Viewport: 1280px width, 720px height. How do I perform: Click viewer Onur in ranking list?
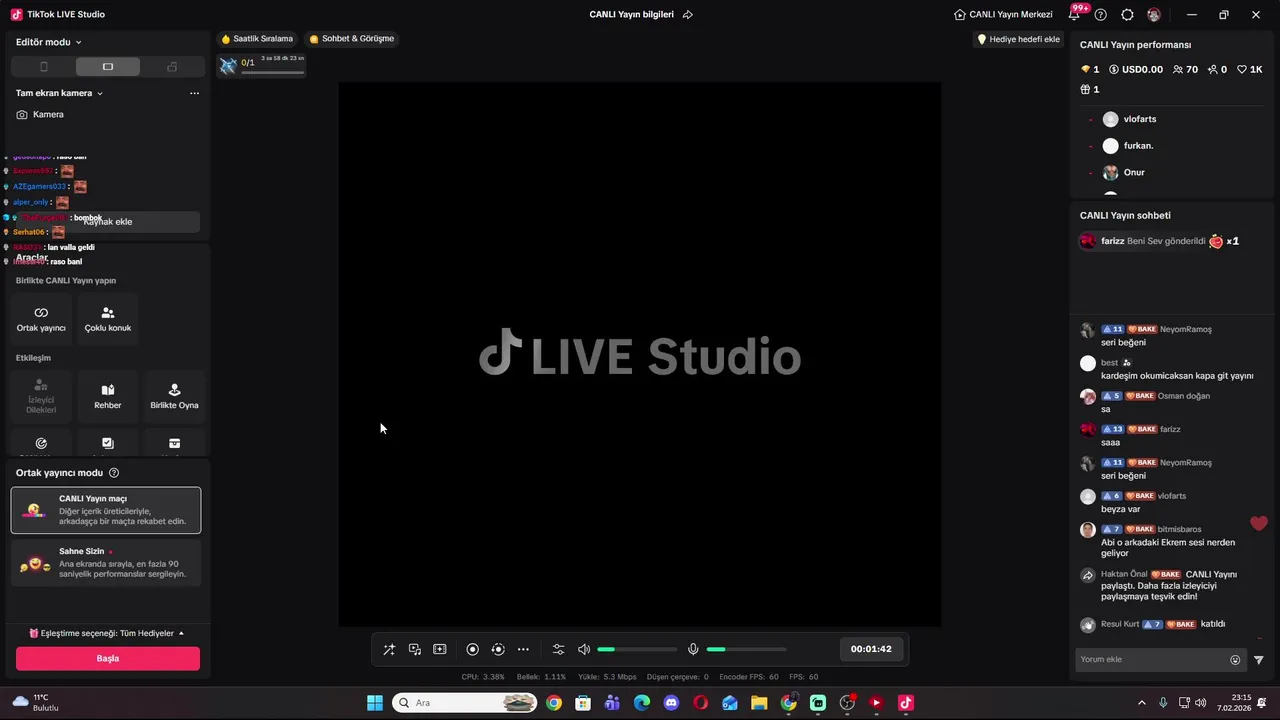(1133, 172)
